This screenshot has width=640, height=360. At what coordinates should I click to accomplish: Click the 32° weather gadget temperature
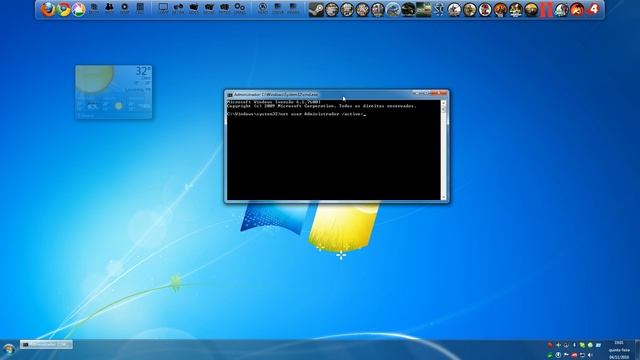click(143, 71)
